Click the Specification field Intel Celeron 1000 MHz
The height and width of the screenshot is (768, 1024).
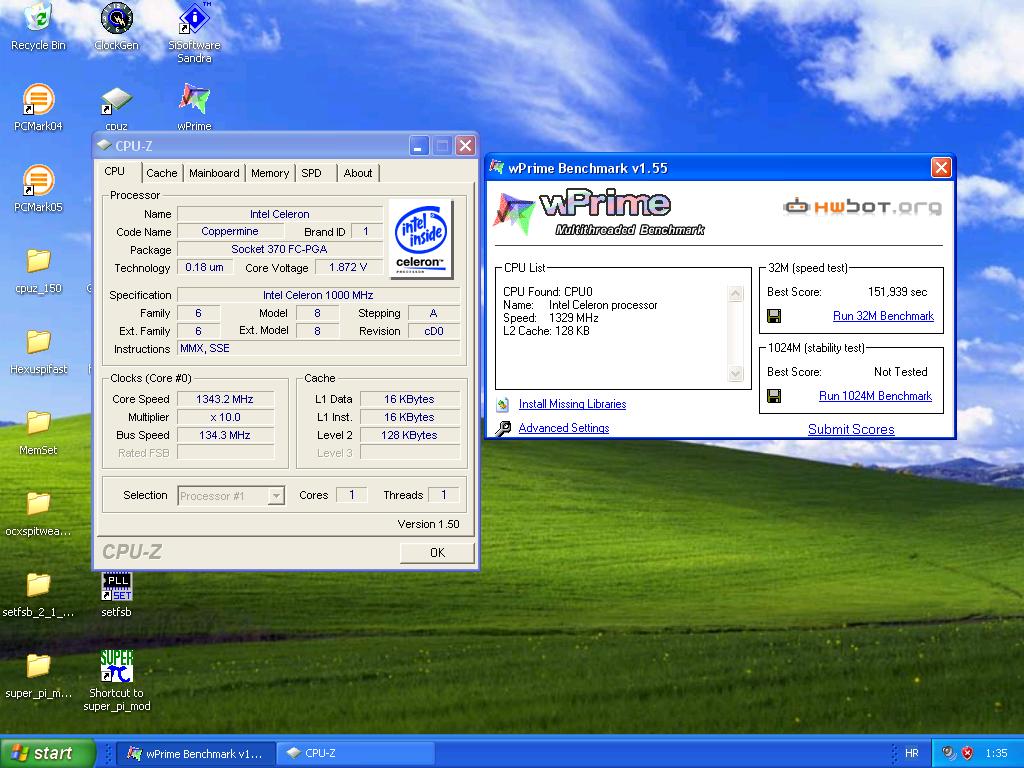tap(318, 295)
